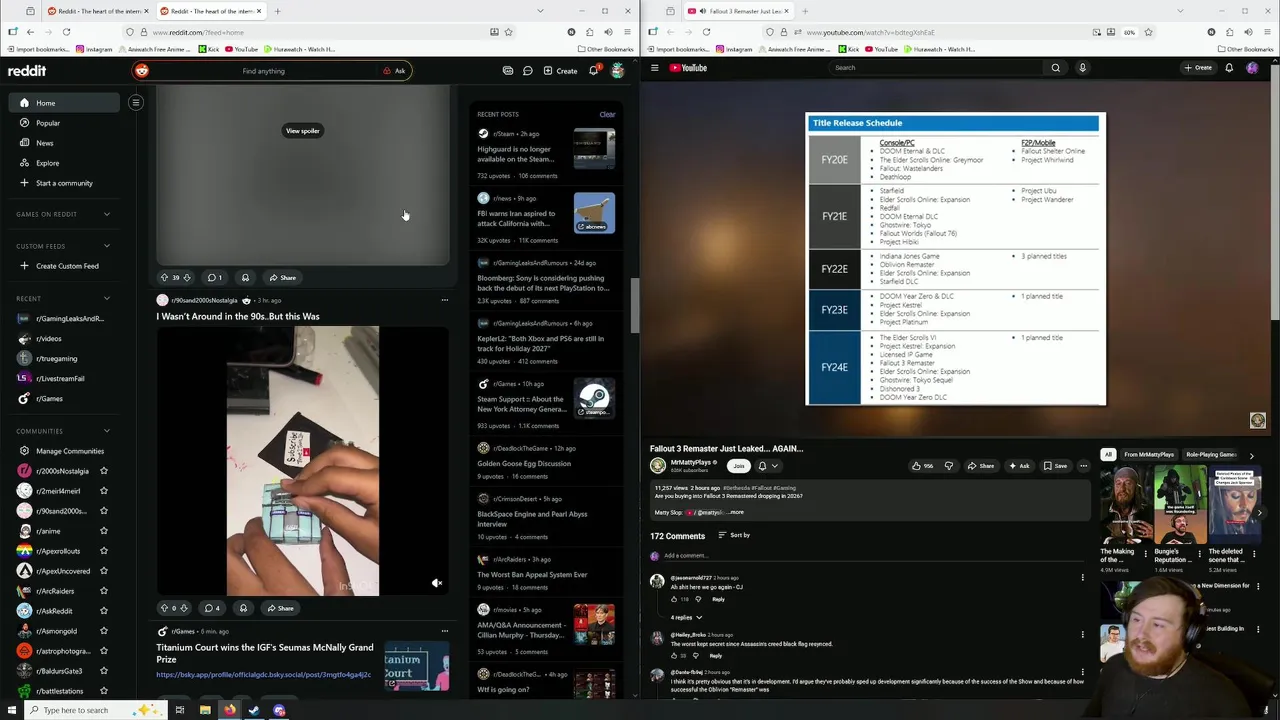
Task: Like the @jasonarnold727 comment
Action: 673,599
